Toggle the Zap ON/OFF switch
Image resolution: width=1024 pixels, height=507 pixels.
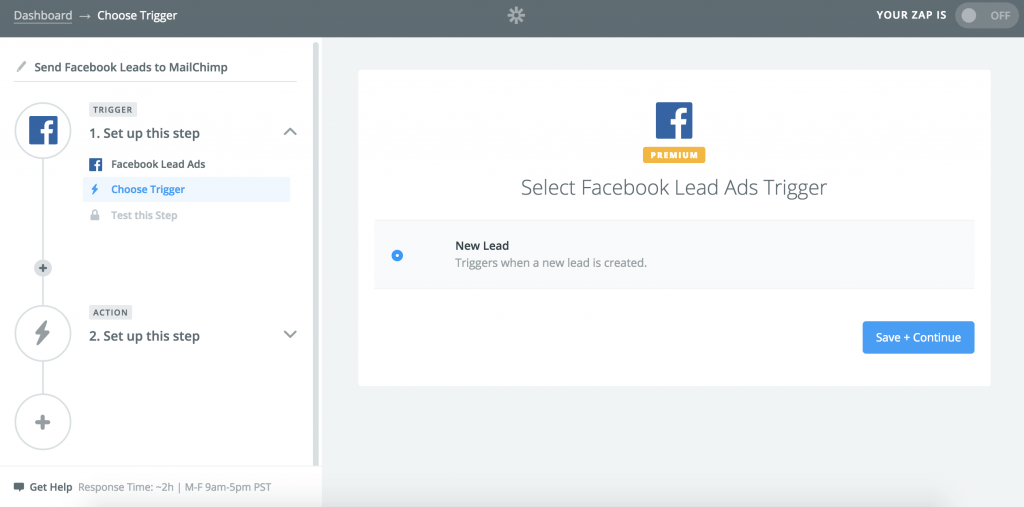point(986,16)
